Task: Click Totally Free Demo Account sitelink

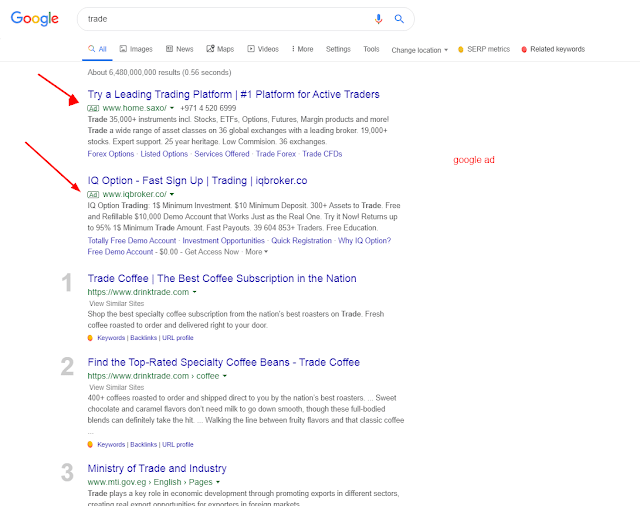Action: pyautogui.click(x=132, y=241)
